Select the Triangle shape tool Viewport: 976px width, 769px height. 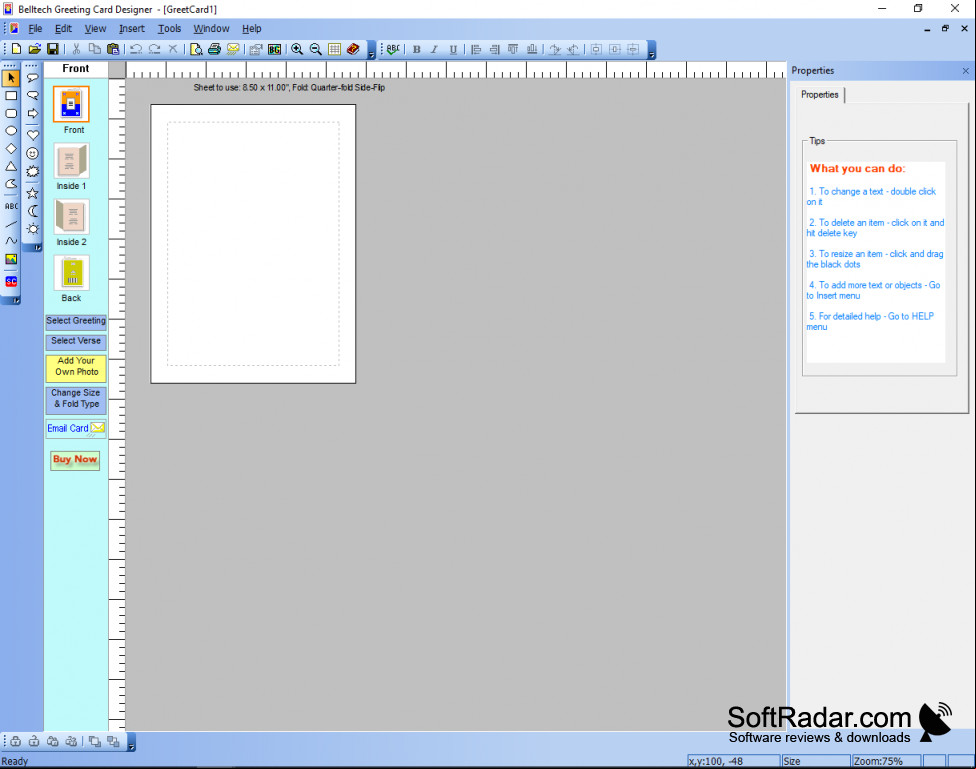click(x=11, y=166)
